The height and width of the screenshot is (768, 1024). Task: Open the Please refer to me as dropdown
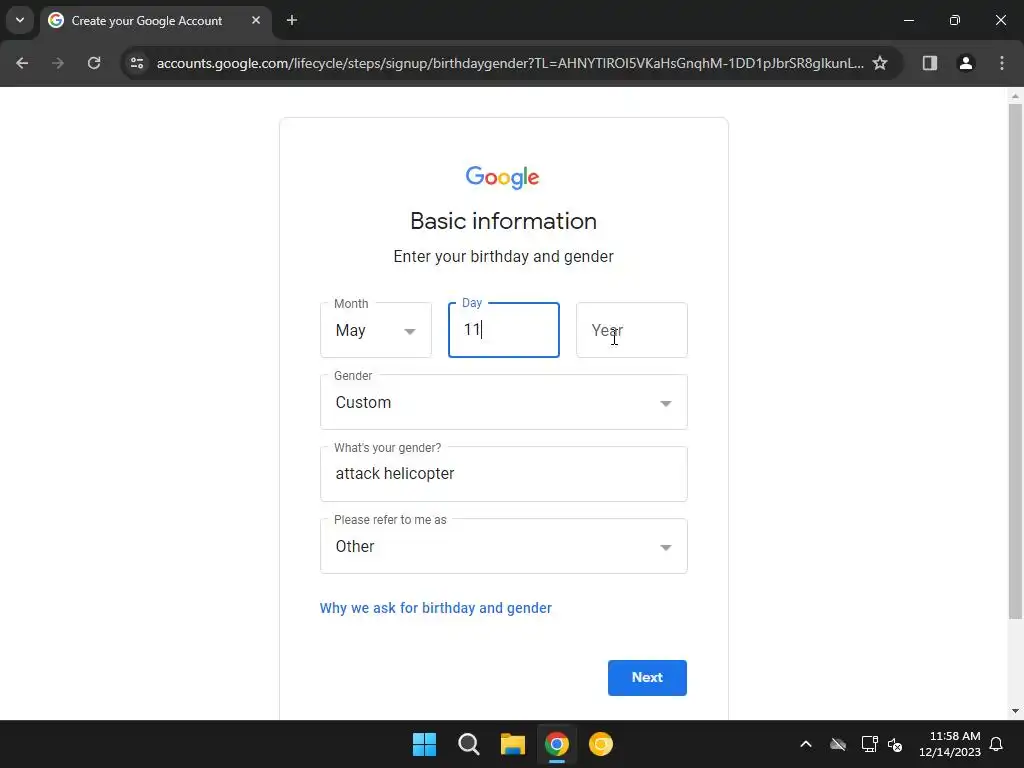click(x=504, y=546)
